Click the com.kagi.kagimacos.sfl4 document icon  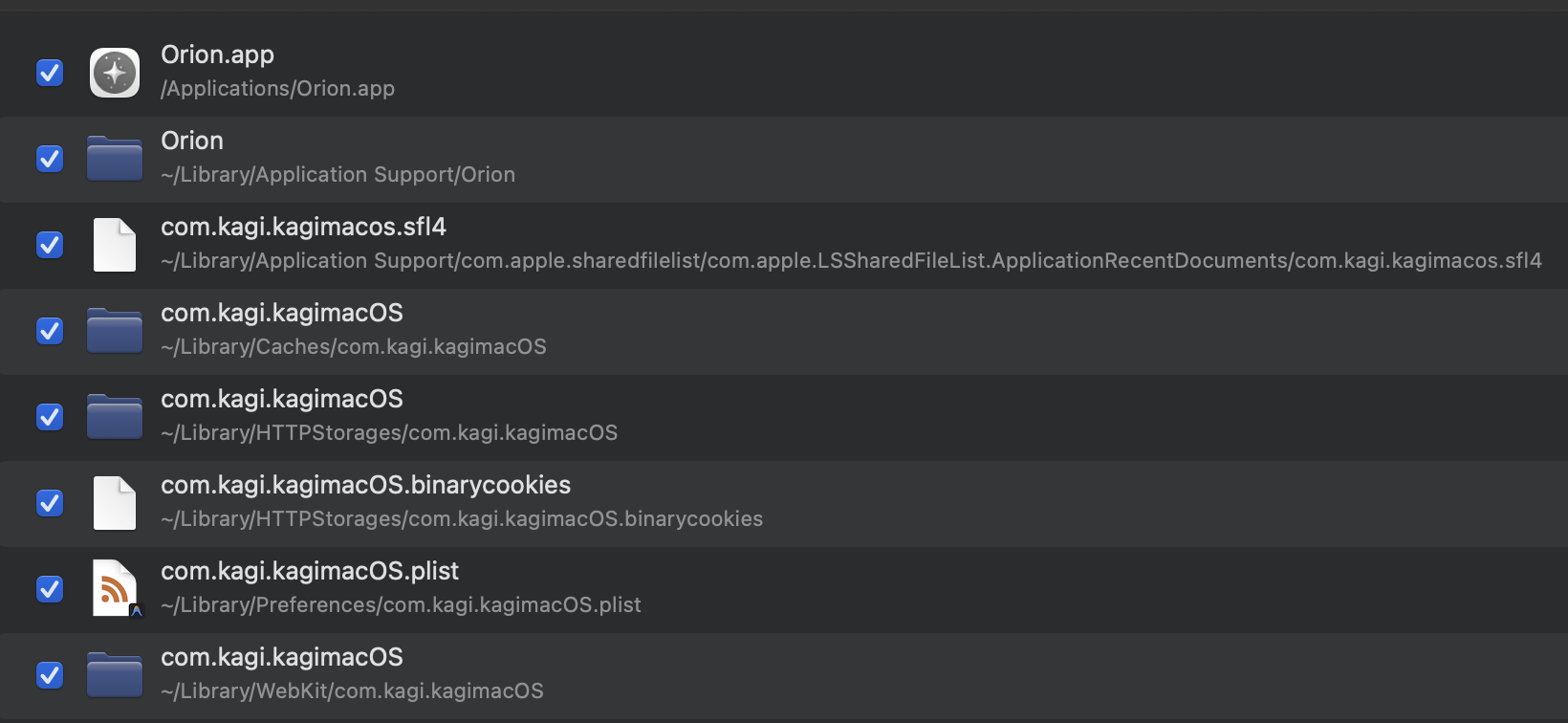pos(115,245)
